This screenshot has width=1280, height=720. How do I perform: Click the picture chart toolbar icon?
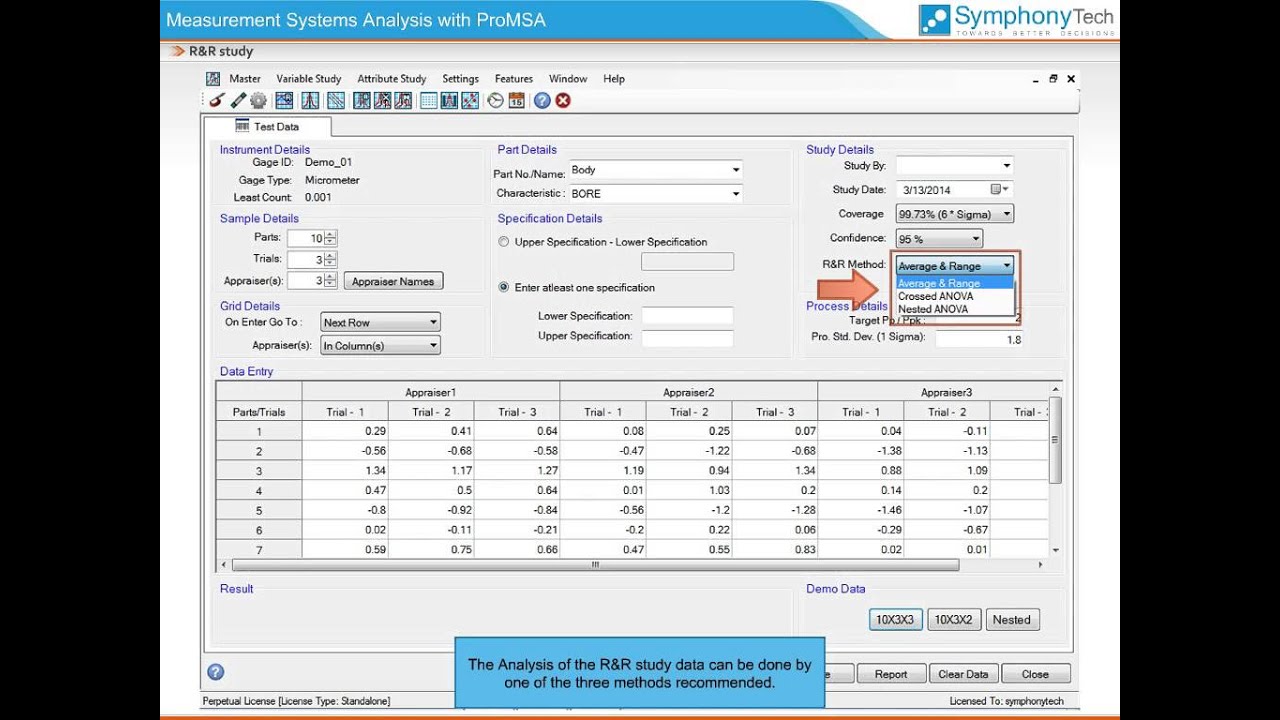[285, 100]
